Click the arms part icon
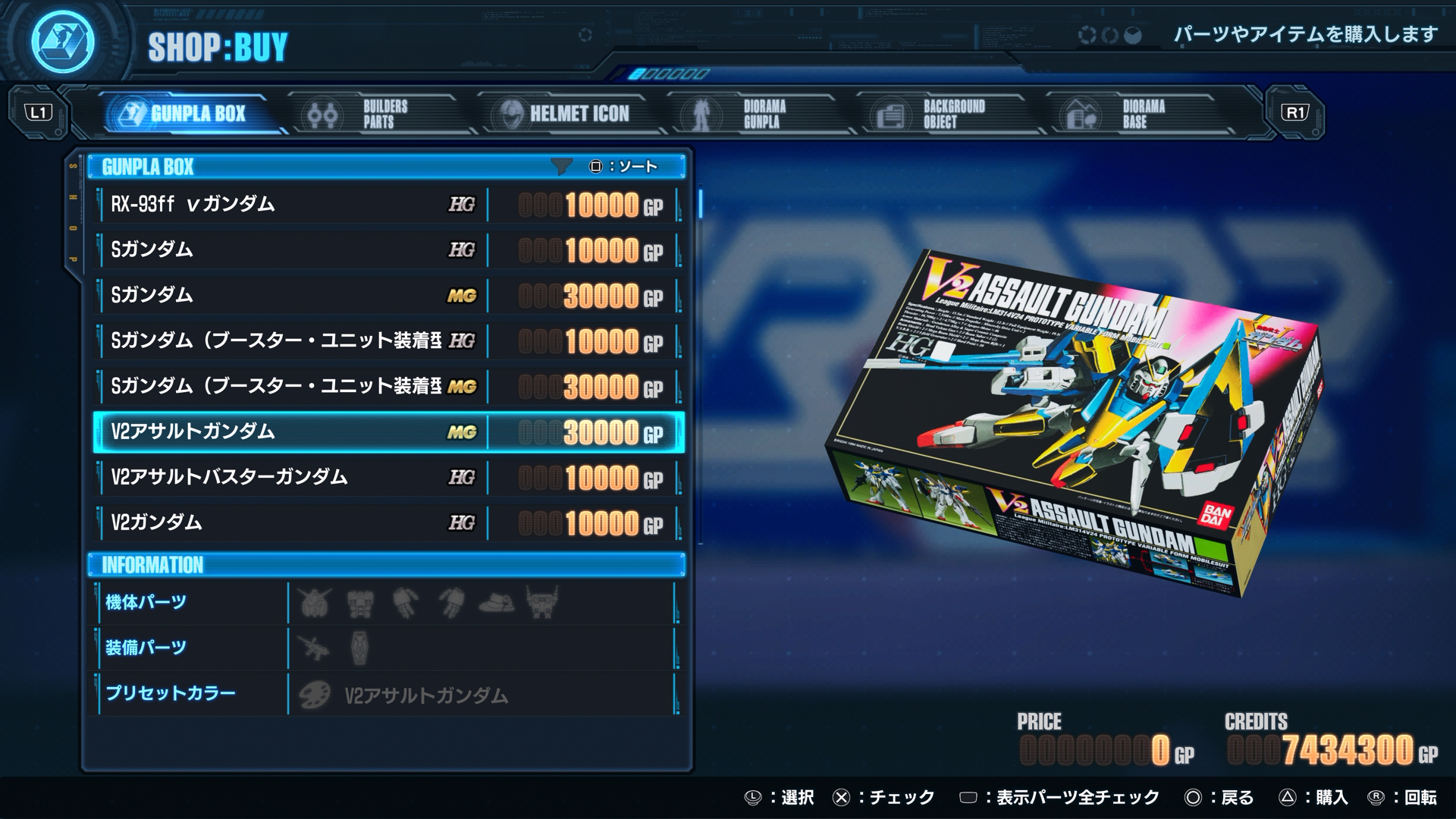 [406, 604]
